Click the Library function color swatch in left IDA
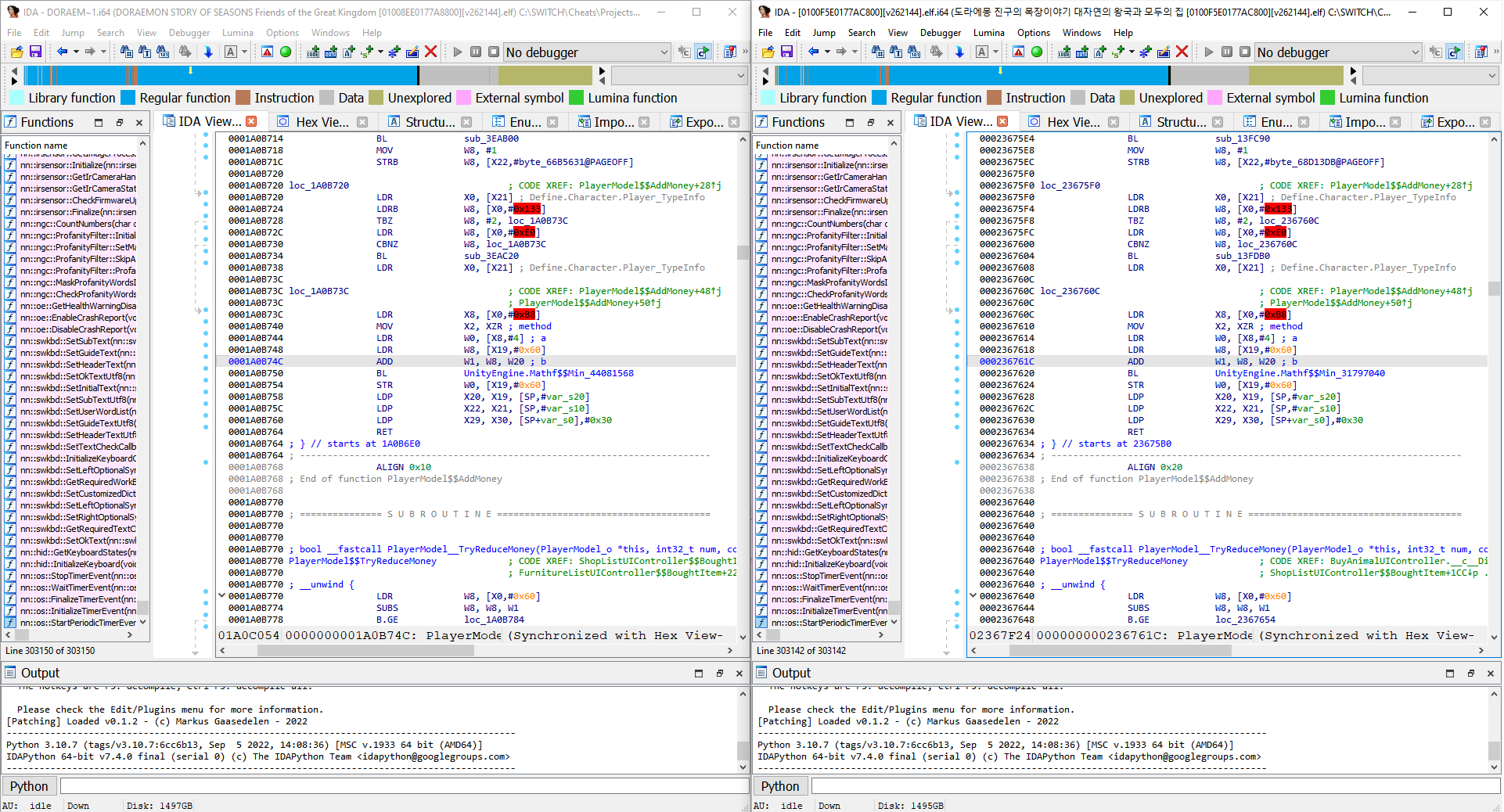1504x812 pixels. pyautogui.click(x=16, y=98)
